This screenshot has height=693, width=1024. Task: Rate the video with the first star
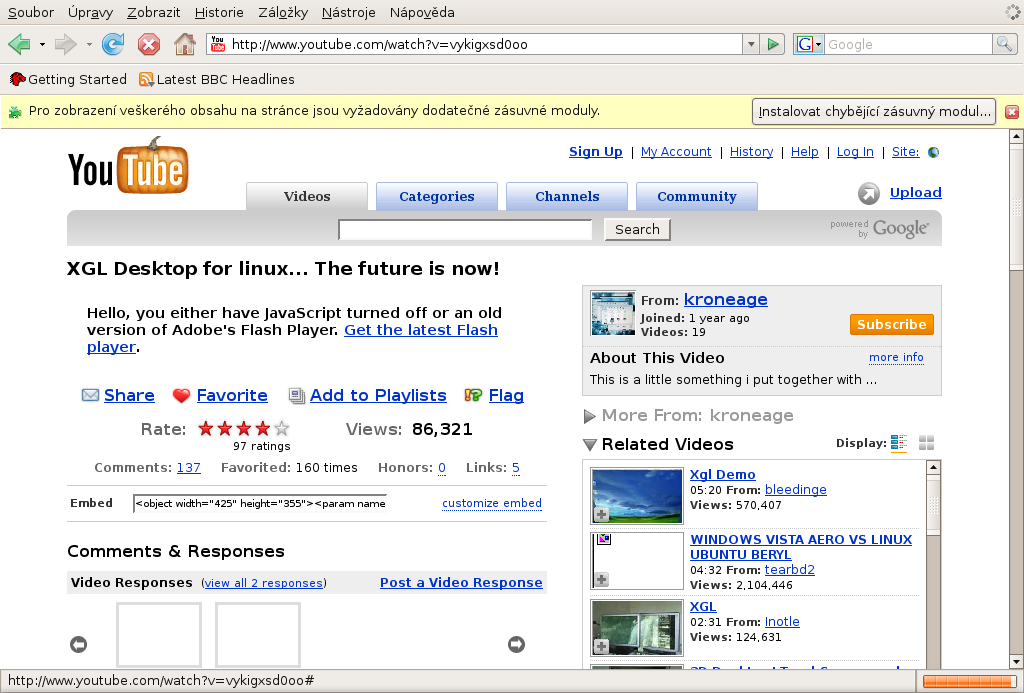point(206,428)
